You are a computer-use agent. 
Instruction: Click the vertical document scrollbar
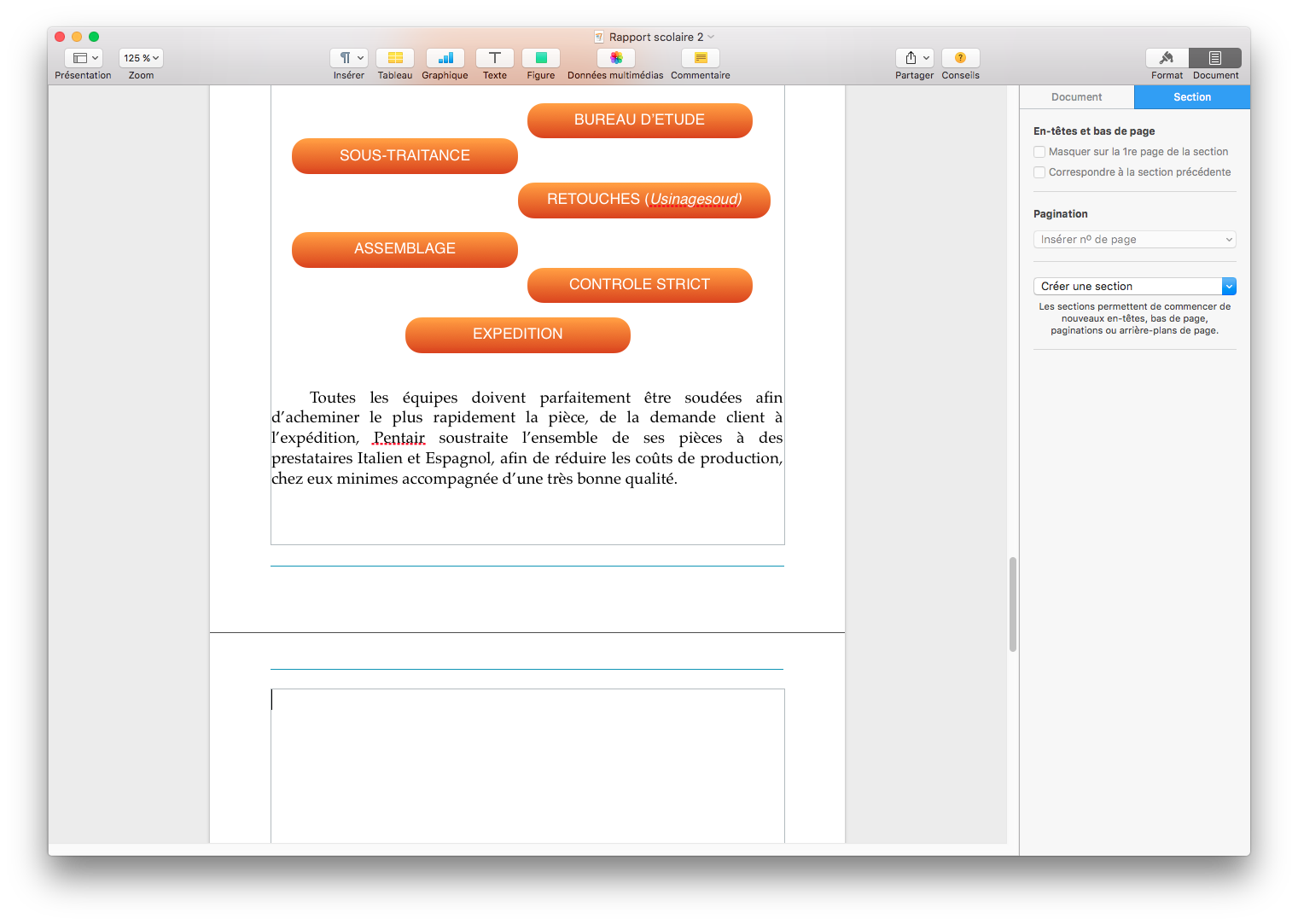(1012, 604)
